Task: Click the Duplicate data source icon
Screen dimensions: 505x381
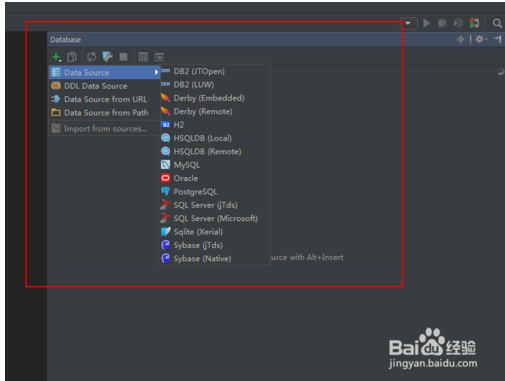Action: [72, 57]
